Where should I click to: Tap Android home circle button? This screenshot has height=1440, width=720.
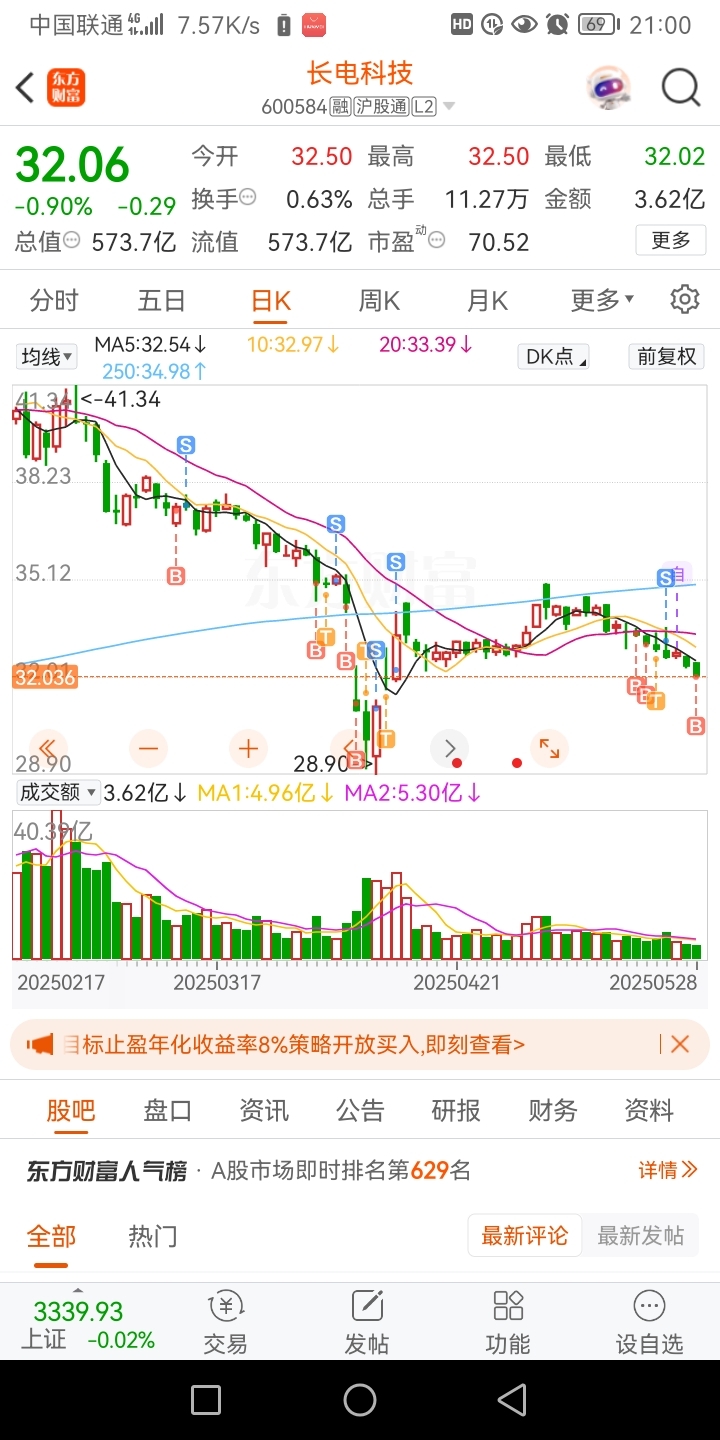360,1400
